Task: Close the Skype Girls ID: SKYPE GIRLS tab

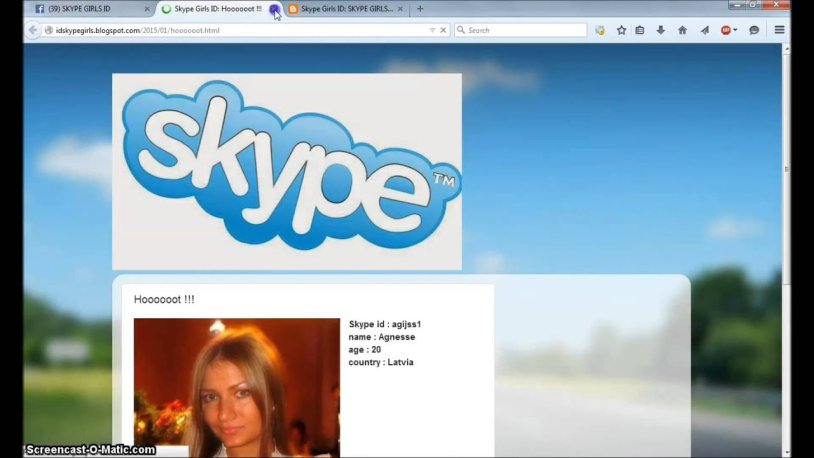Action: tap(400, 9)
